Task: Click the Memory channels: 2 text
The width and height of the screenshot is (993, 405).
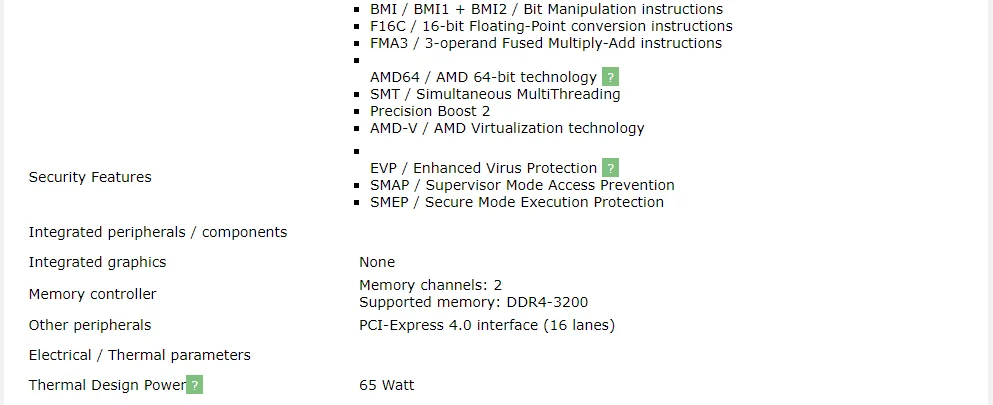Action: click(430, 285)
